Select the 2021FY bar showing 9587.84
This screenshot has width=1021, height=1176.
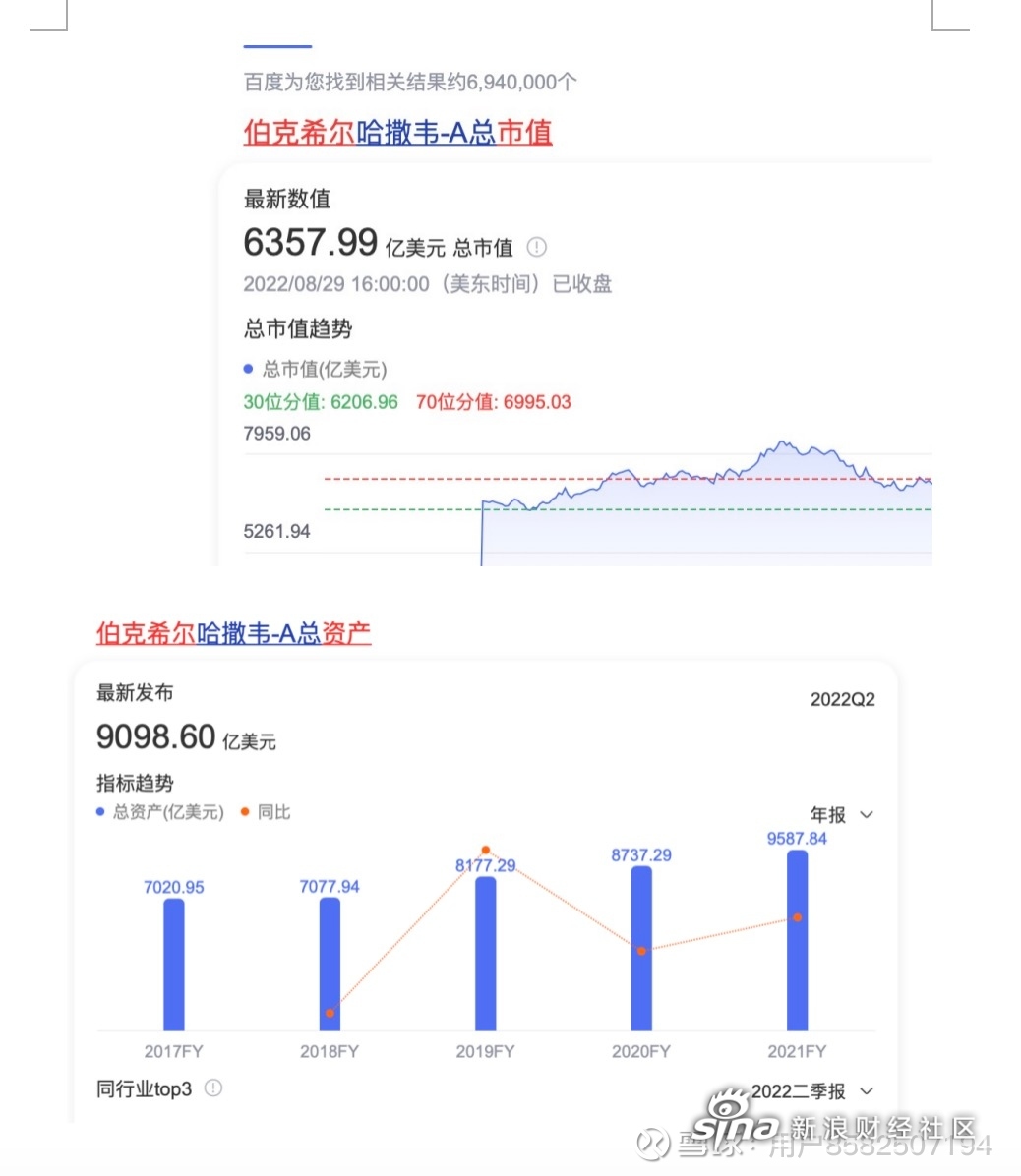click(x=798, y=940)
